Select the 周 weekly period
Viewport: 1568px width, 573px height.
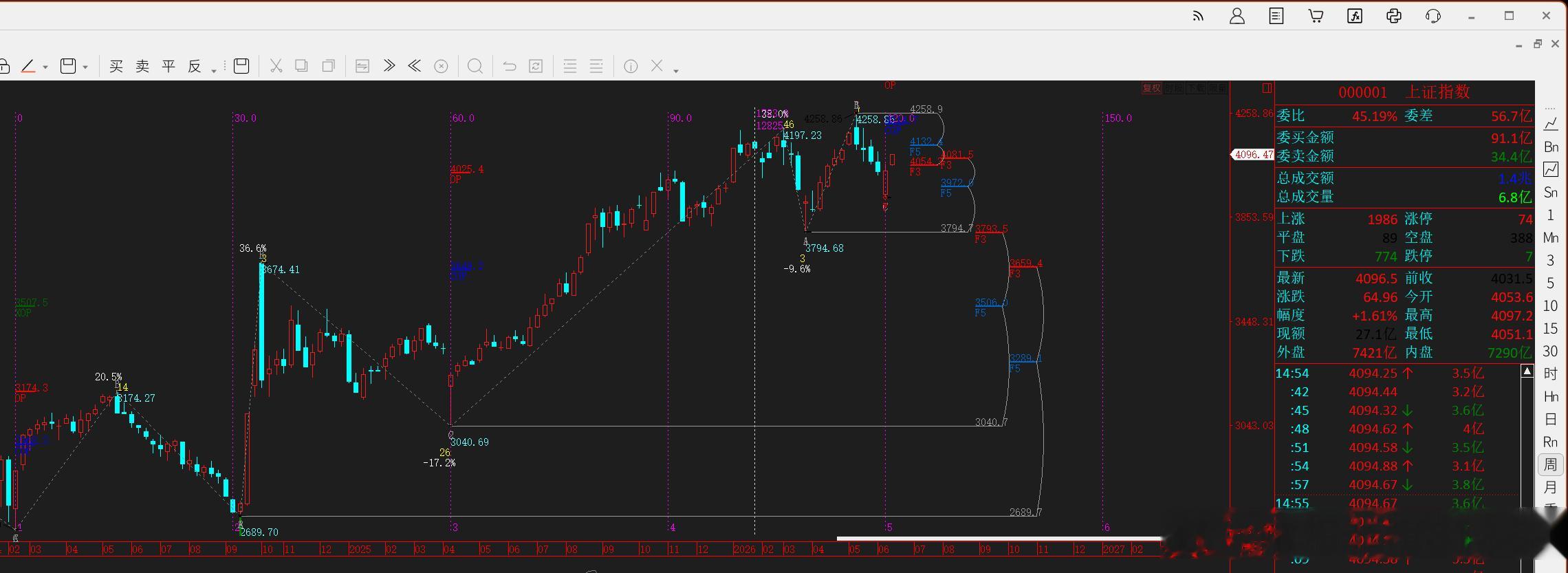pos(1550,464)
